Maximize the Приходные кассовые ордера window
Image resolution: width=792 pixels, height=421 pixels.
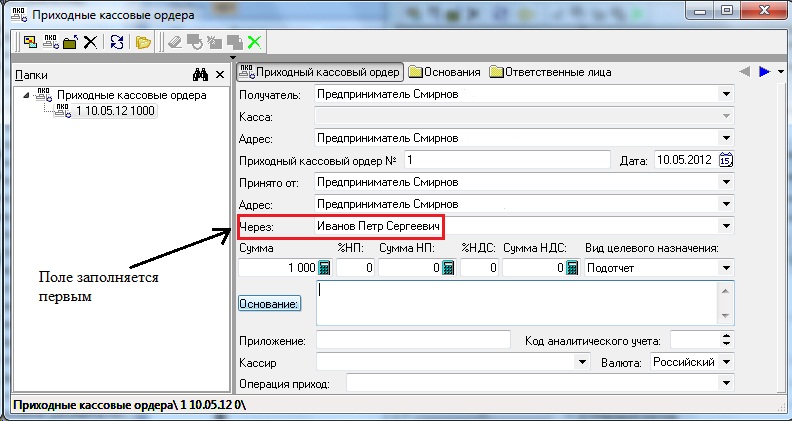coord(727,10)
